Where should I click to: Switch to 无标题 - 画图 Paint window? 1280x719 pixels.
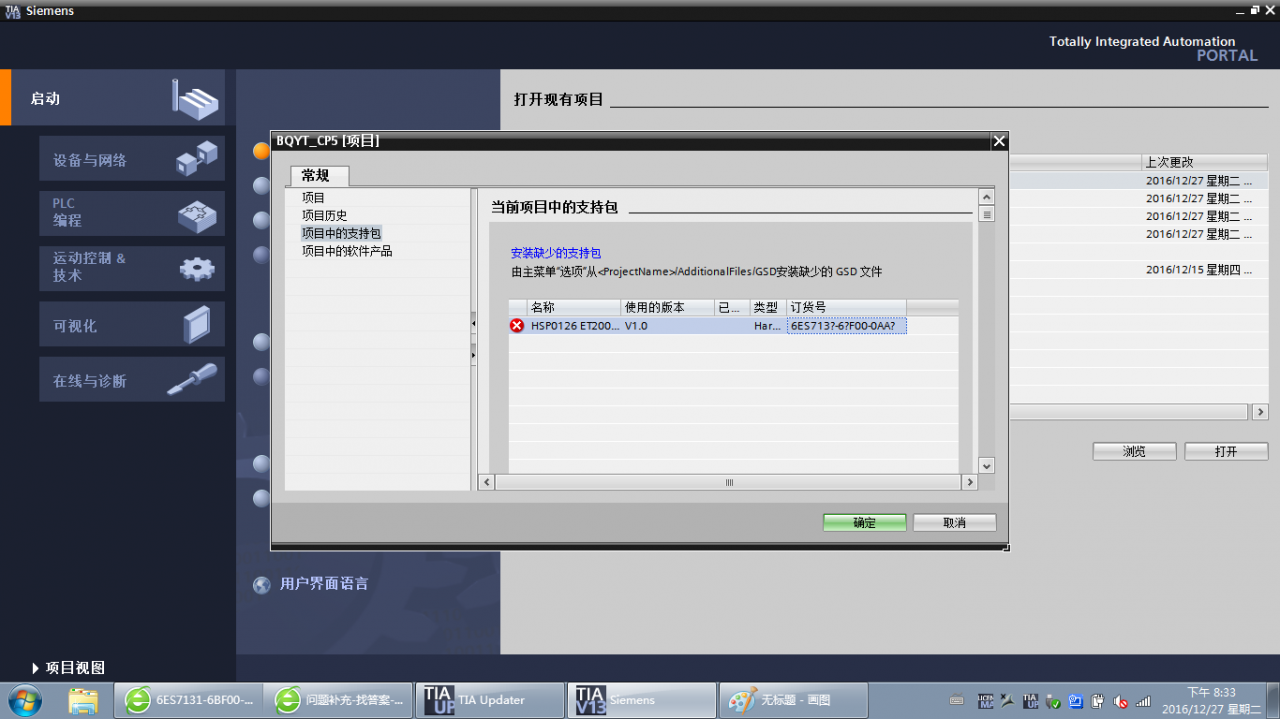[792, 700]
